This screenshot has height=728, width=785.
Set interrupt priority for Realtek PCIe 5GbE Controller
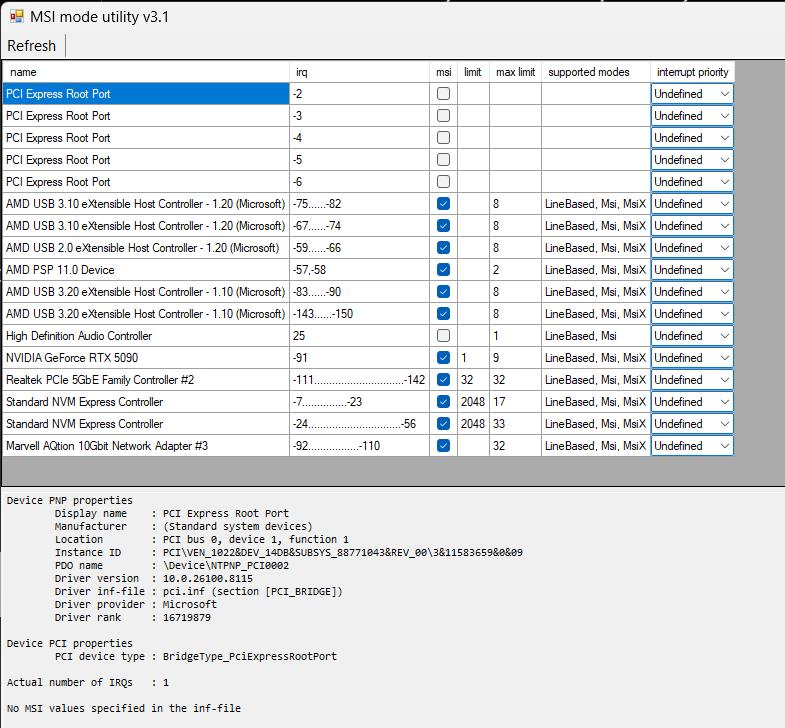692,380
